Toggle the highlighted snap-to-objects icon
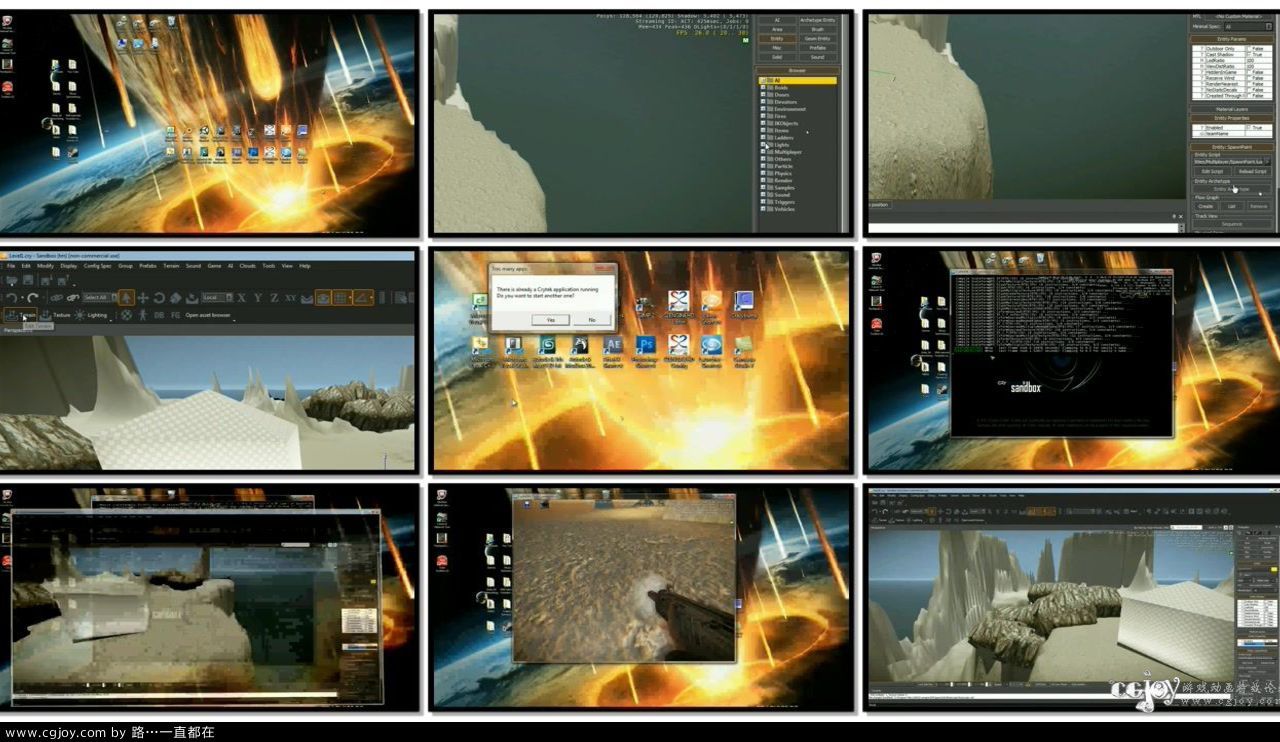Screen dimensions: 1280x742 tap(323, 298)
